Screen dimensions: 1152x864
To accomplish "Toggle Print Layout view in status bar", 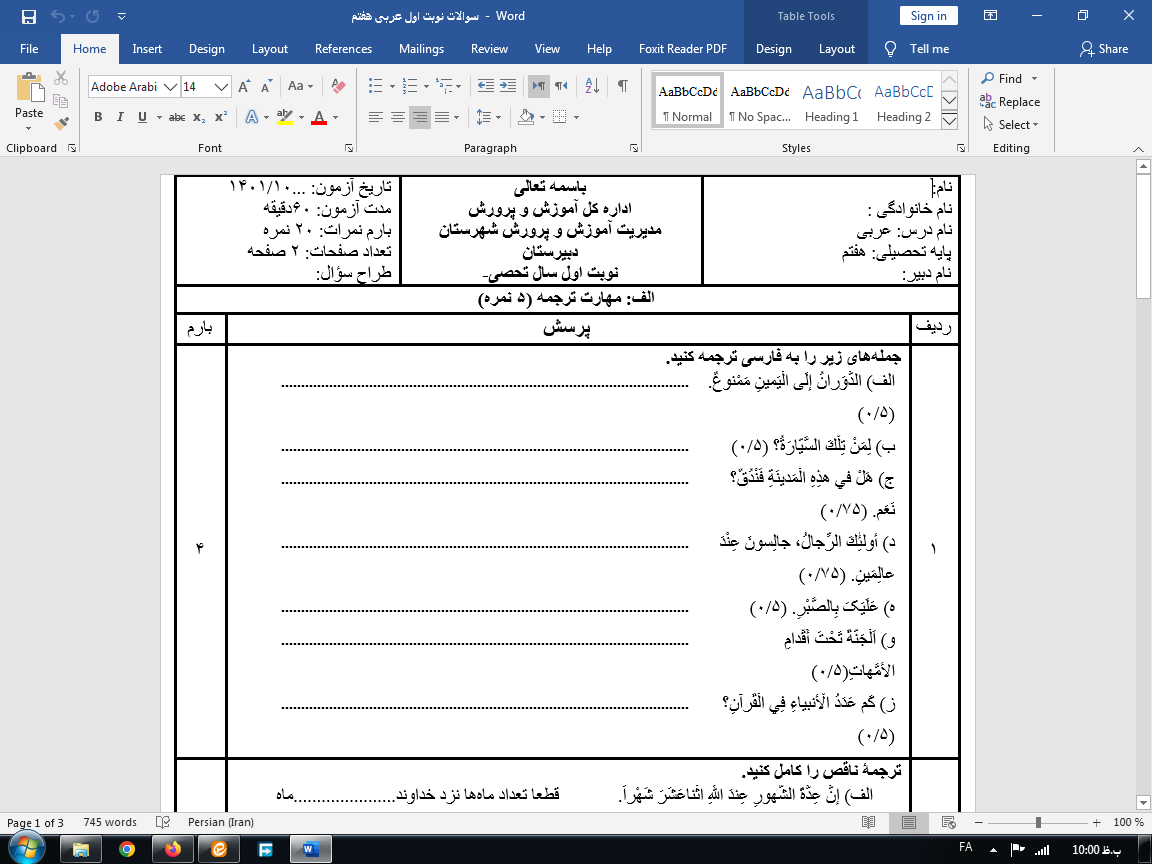I will pyautogui.click(x=909, y=822).
